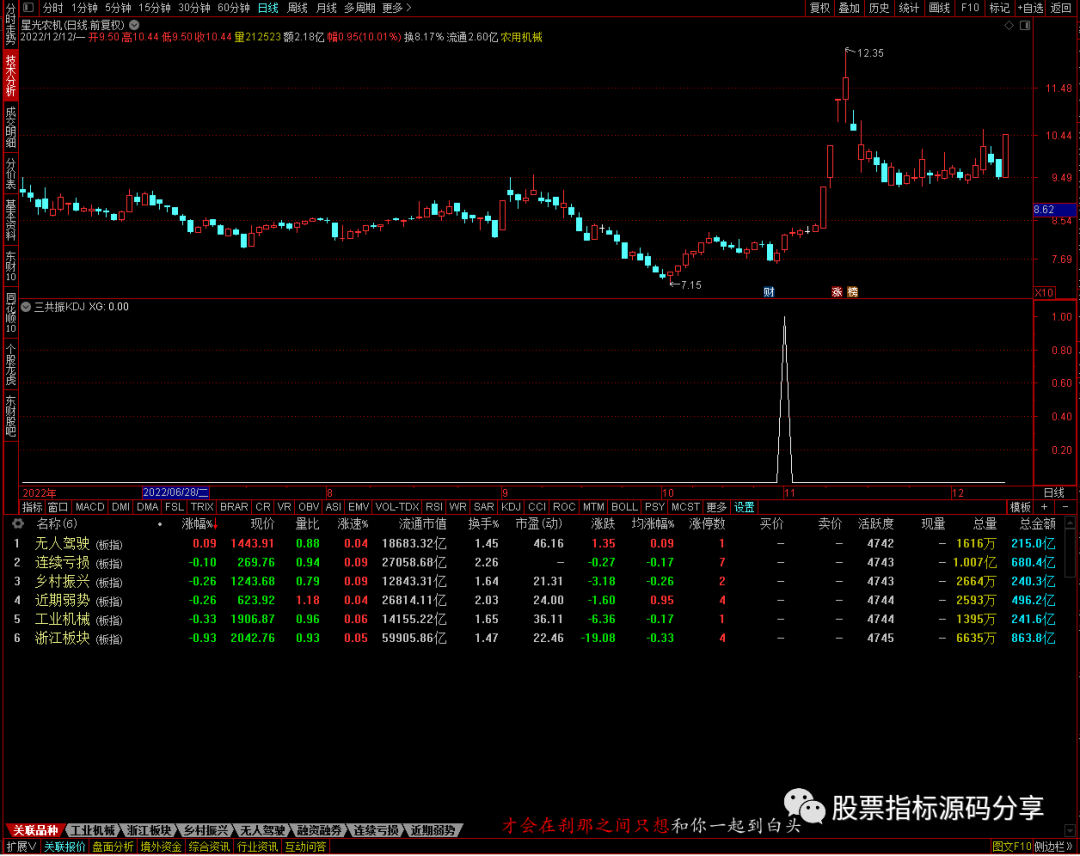Click the 返回 back button

pyautogui.click(x=1061, y=8)
